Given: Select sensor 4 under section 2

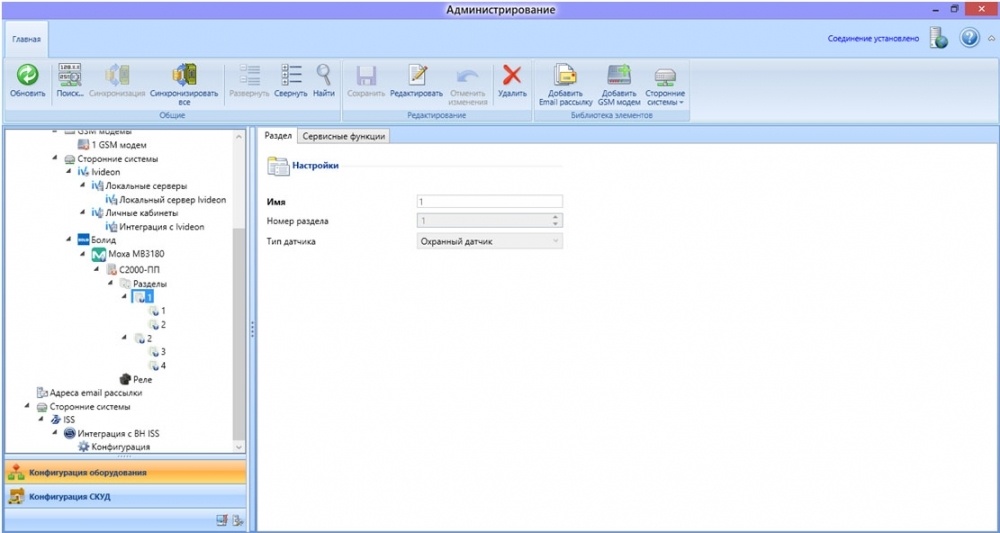Looking at the screenshot, I should (157, 365).
